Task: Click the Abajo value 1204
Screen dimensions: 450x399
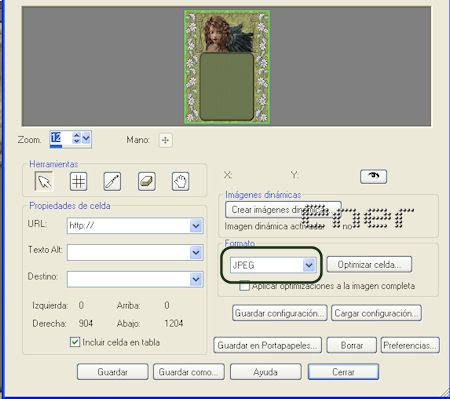Action: 174,323
